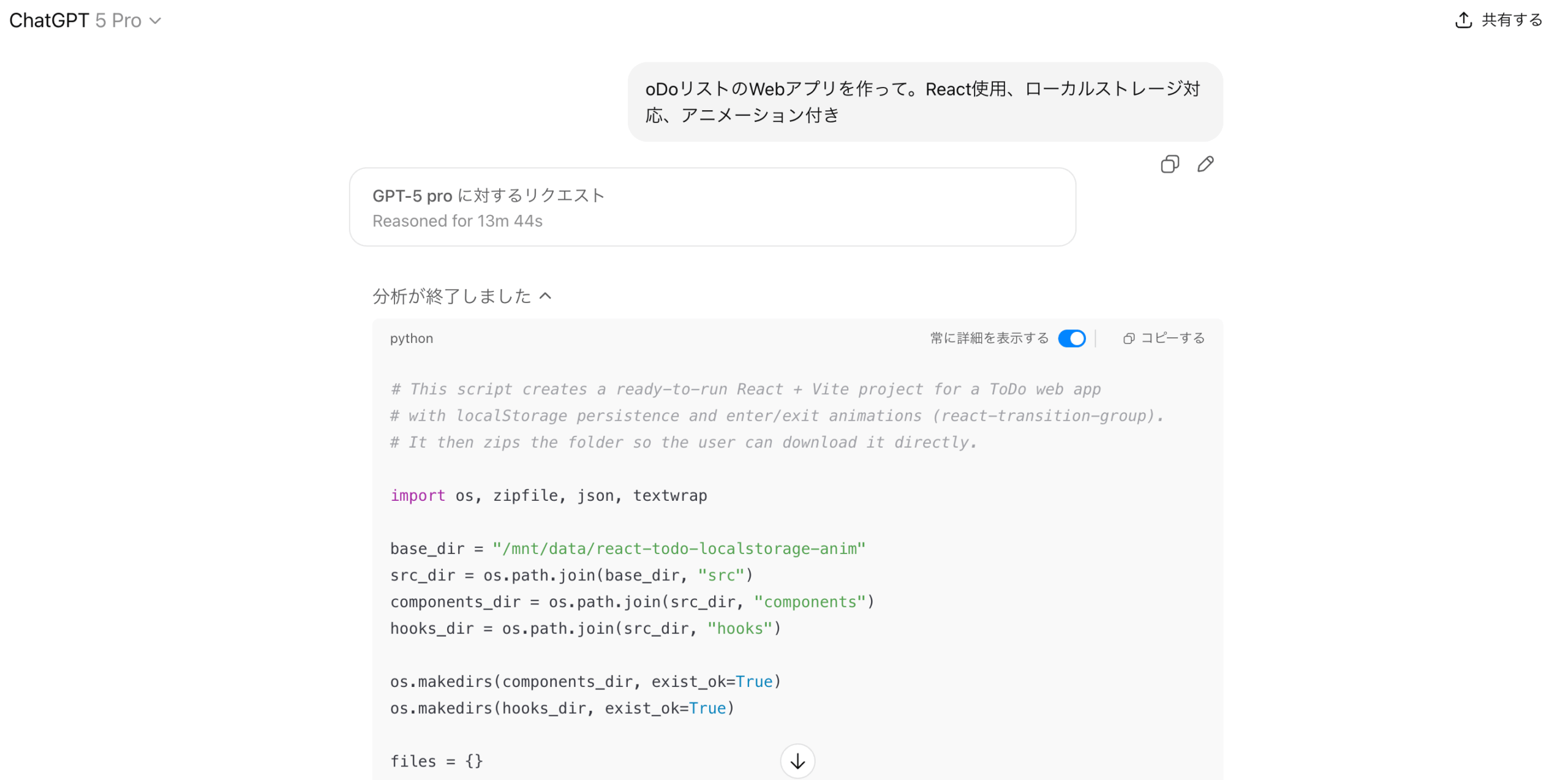The width and height of the screenshot is (1568, 780).
Task: Copy the user message via copy icon
Action: coord(1169,164)
